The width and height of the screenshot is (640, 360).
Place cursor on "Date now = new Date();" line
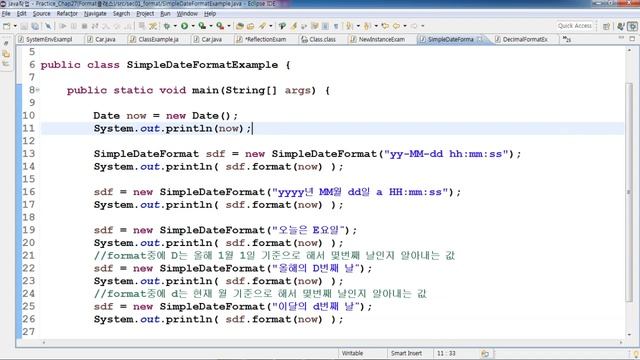click(x=165, y=116)
